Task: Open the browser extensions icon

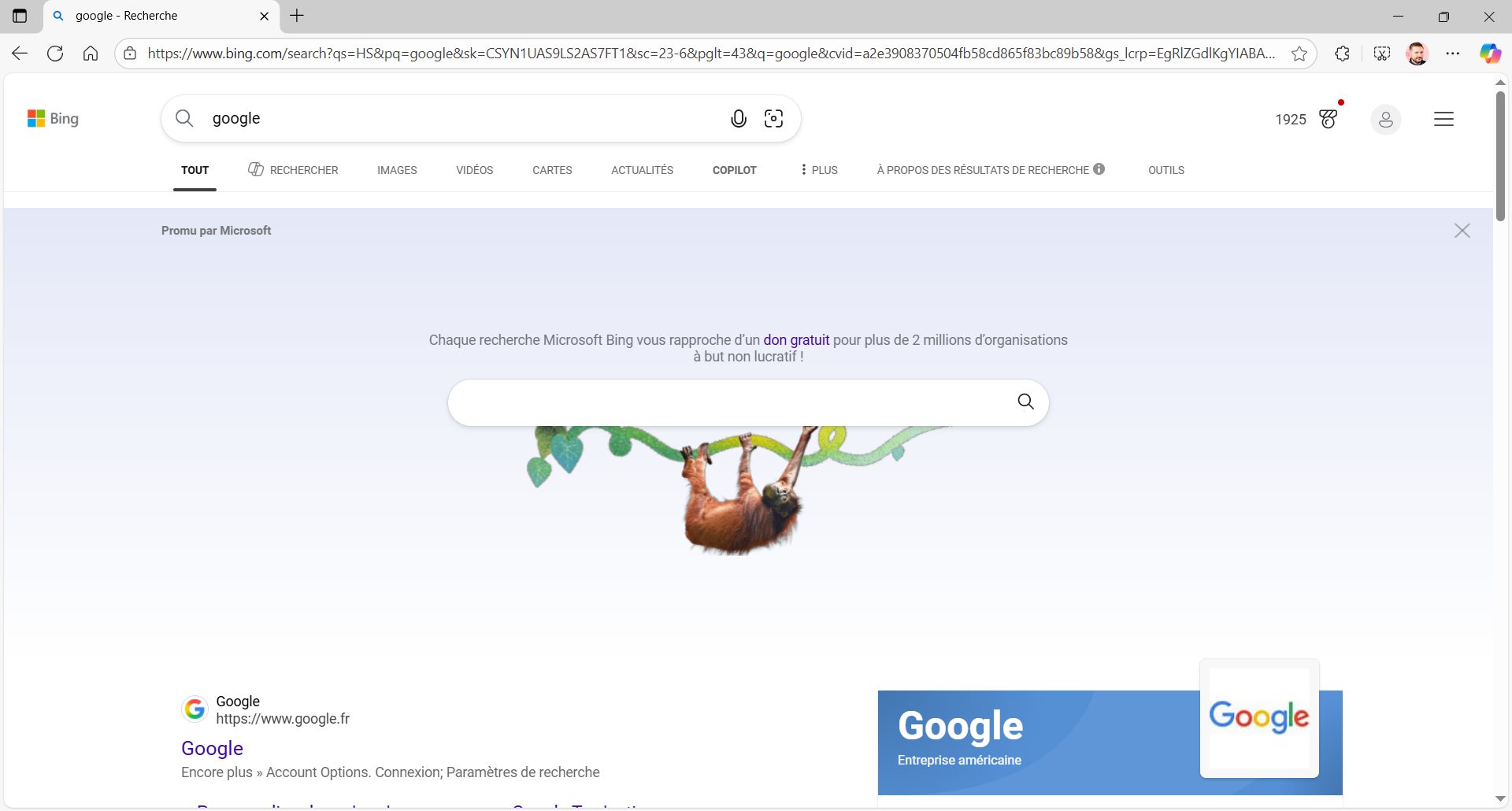Action: (1342, 53)
